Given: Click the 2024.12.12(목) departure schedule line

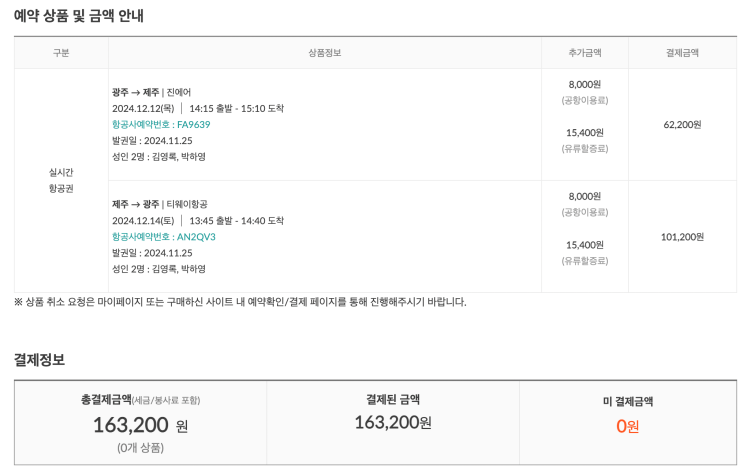Looking at the screenshot, I should tap(198, 108).
